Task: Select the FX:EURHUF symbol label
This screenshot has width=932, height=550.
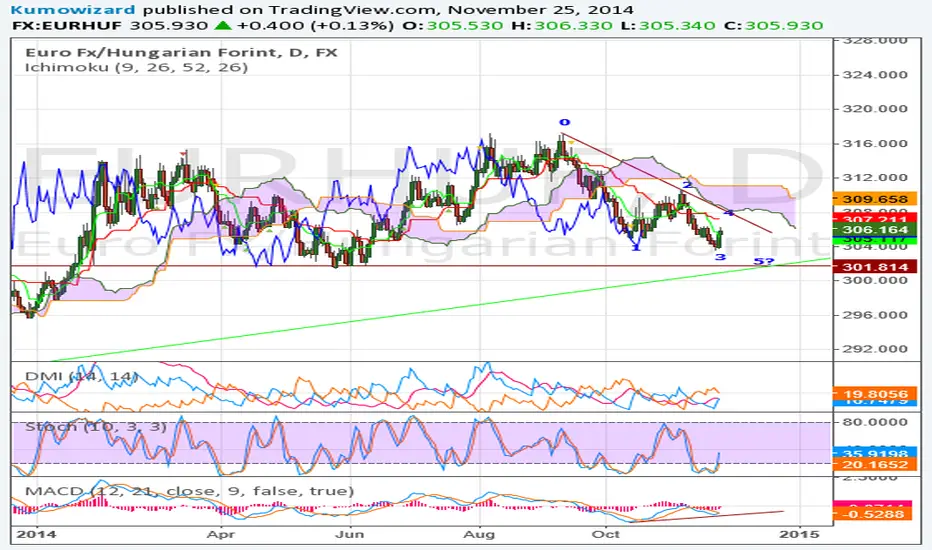Action: [66, 26]
